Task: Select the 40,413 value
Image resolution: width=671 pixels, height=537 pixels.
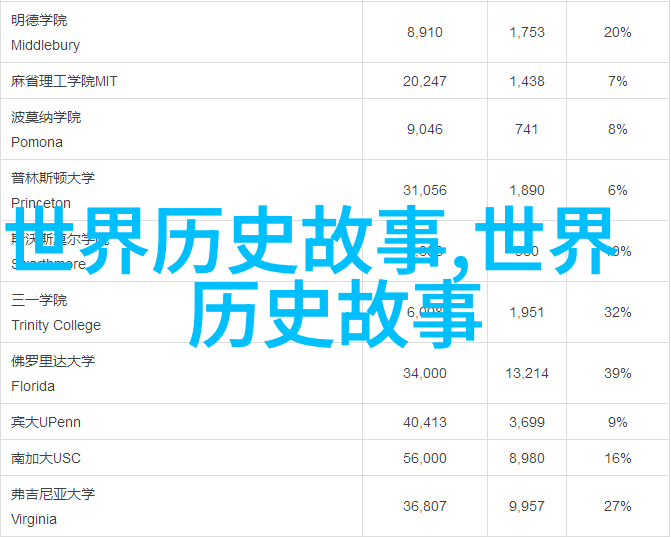Action: 425,423
